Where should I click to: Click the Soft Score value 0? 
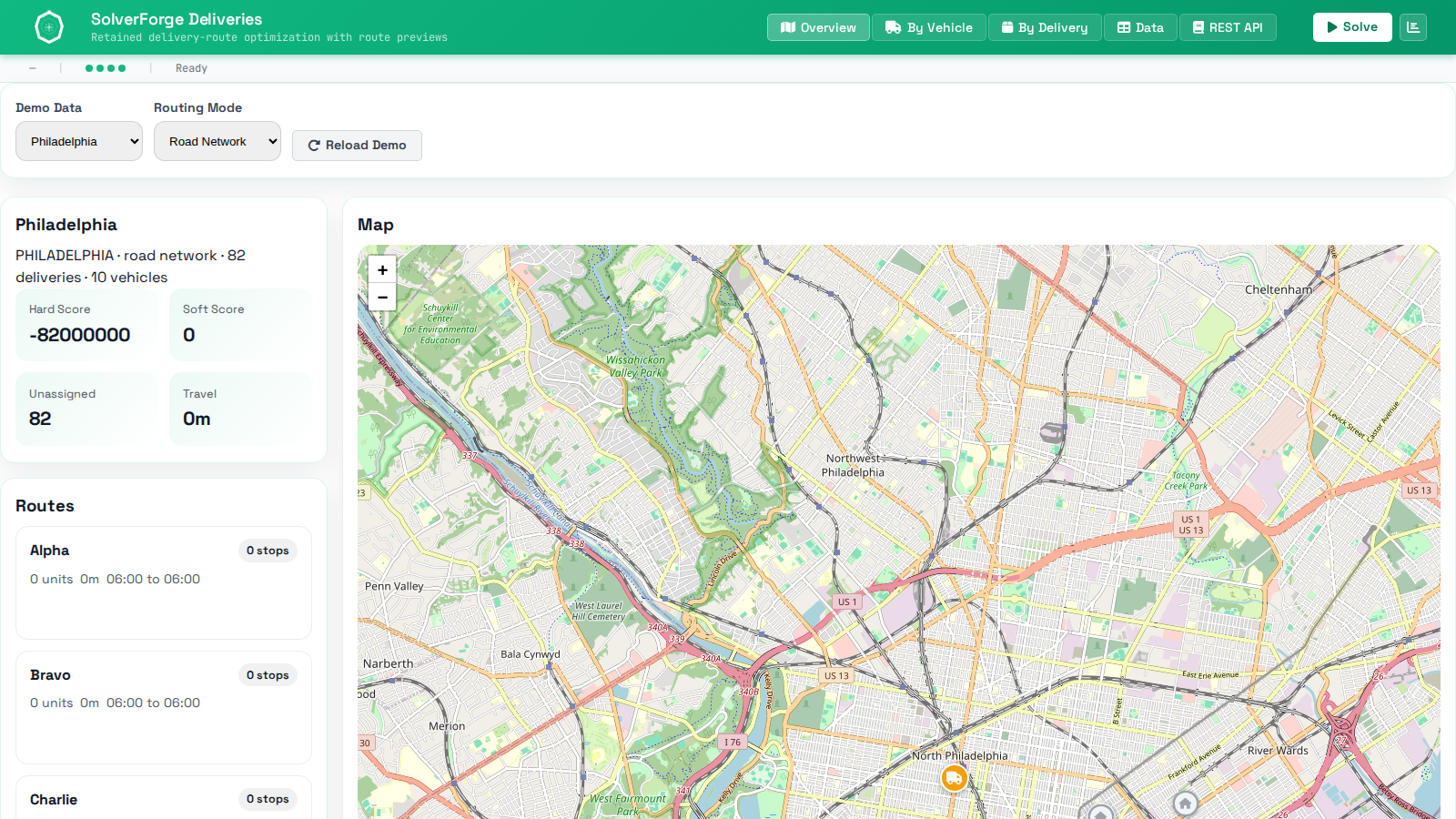(x=189, y=335)
